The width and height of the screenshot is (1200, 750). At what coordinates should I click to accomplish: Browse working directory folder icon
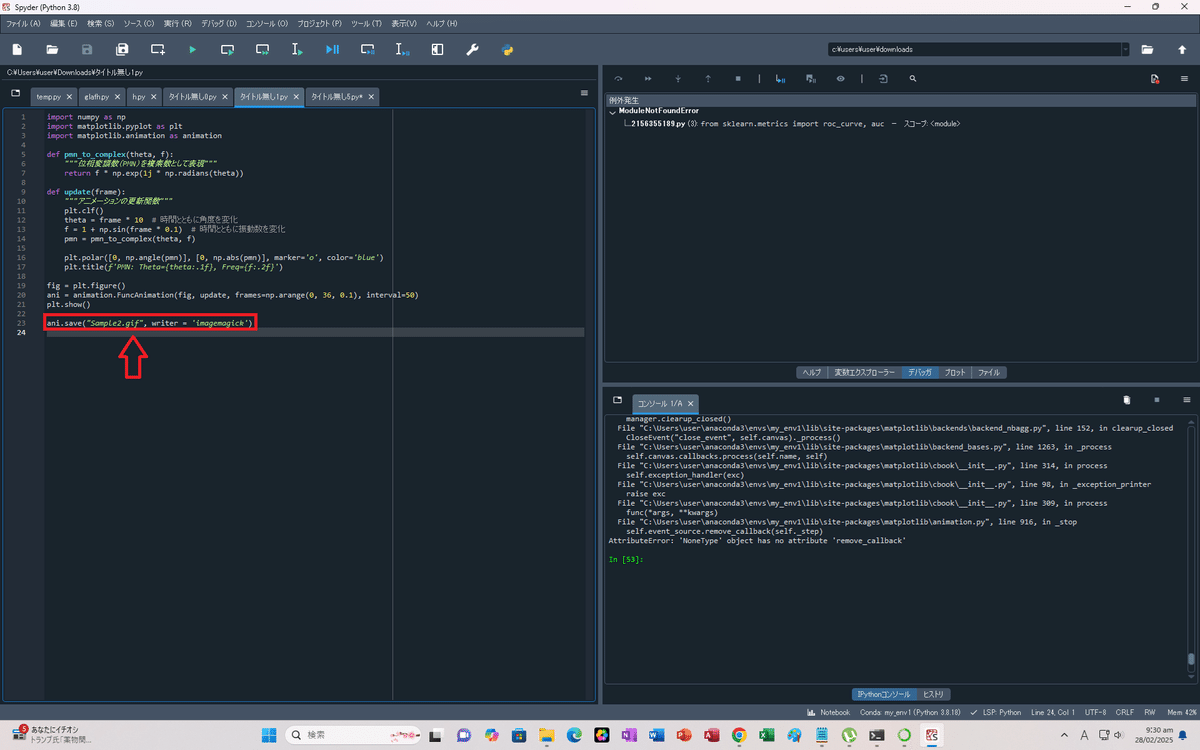point(1147,49)
